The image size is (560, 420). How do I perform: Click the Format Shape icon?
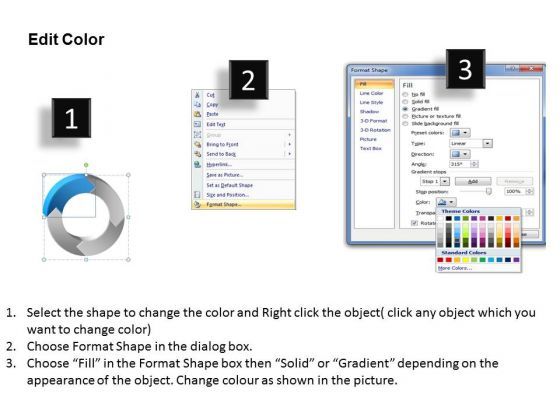click(x=197, y=205)
